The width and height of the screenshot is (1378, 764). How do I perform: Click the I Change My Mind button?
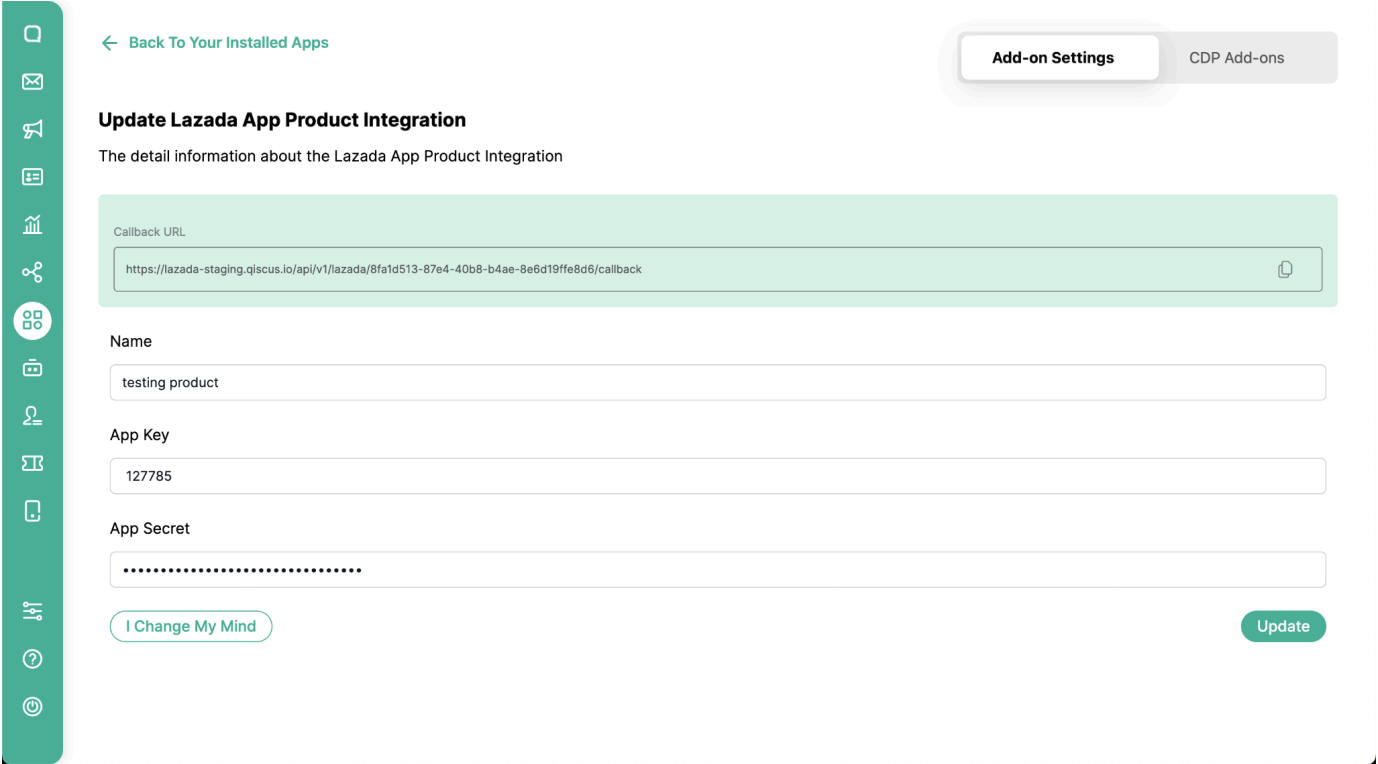[x=191, y=626]
